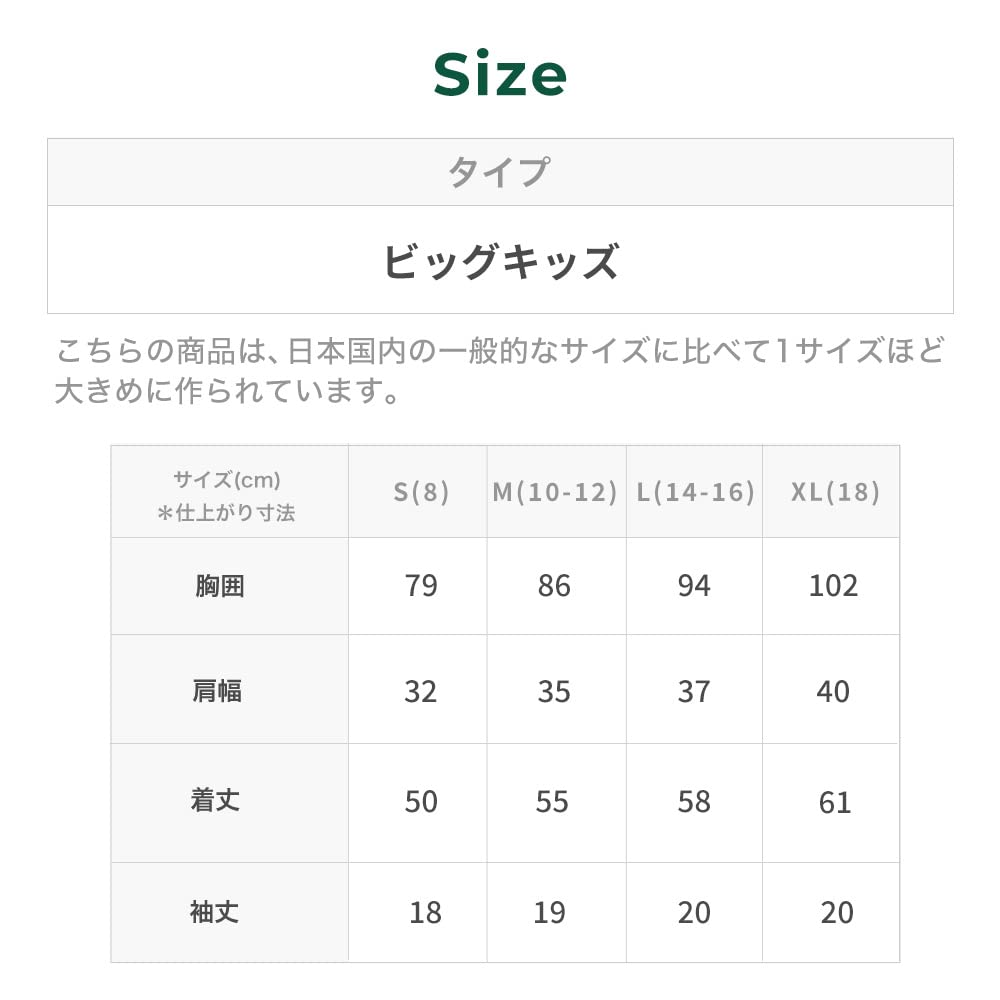Image resolution: width=1000 pixels, height=1000 pixels.
Task: Click length value 58 for size L
Action: click(x=694, y=802)
